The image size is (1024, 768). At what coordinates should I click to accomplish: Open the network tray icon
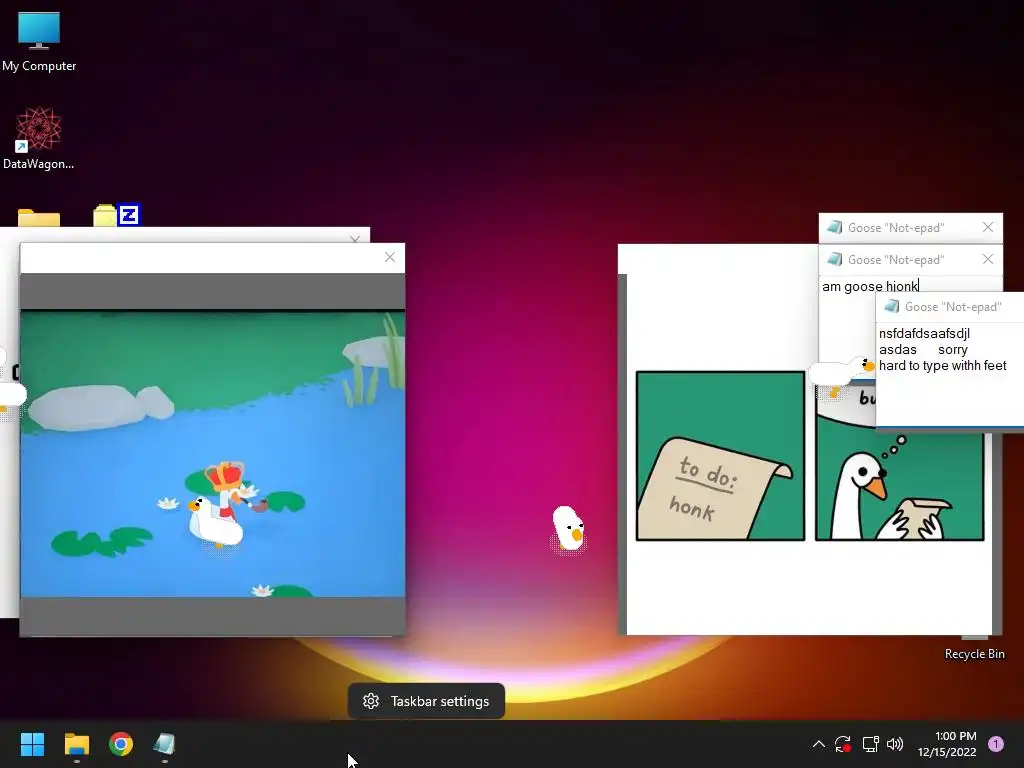(x=871, y=744)
